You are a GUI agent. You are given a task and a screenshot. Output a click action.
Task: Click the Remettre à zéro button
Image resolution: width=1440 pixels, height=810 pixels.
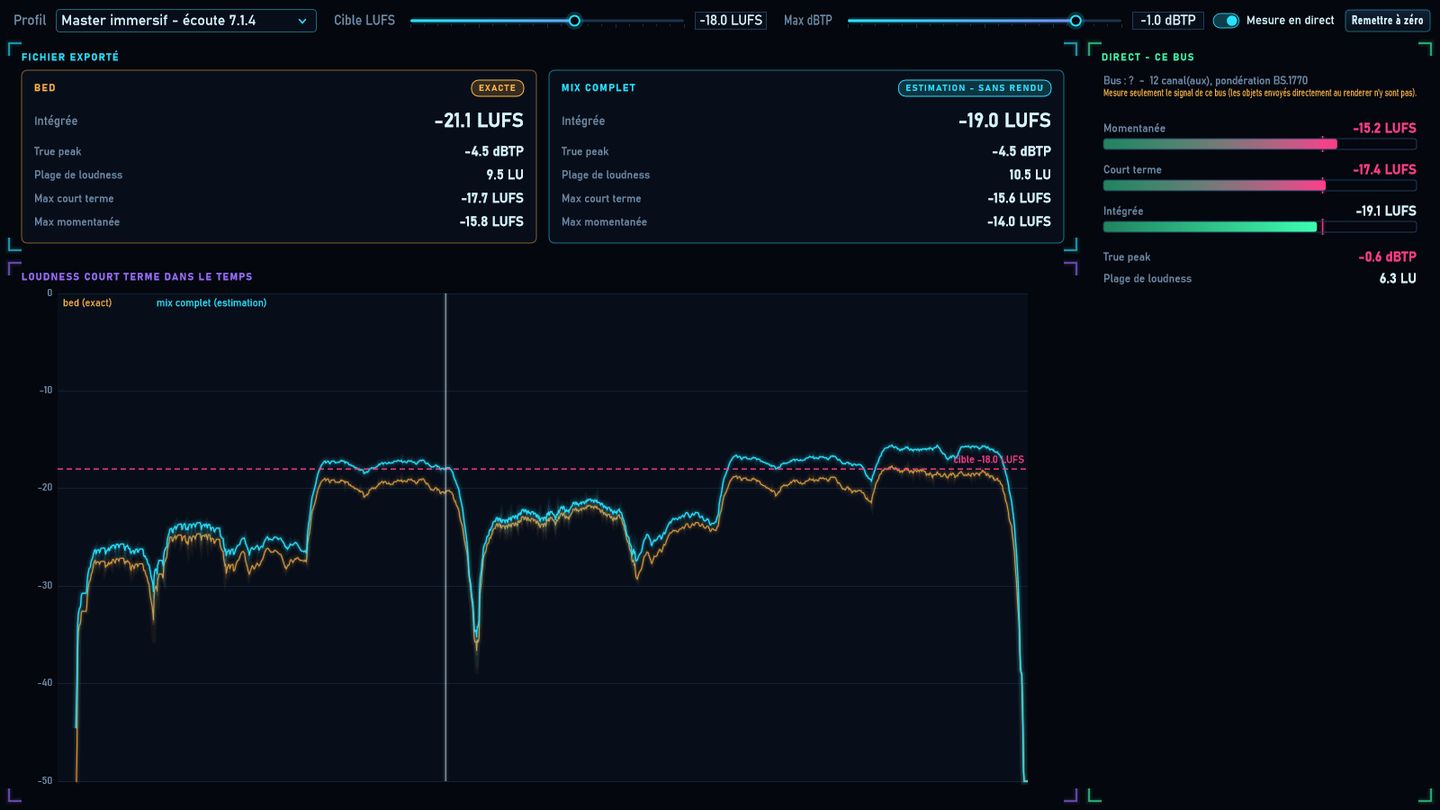pos(1387,20)
